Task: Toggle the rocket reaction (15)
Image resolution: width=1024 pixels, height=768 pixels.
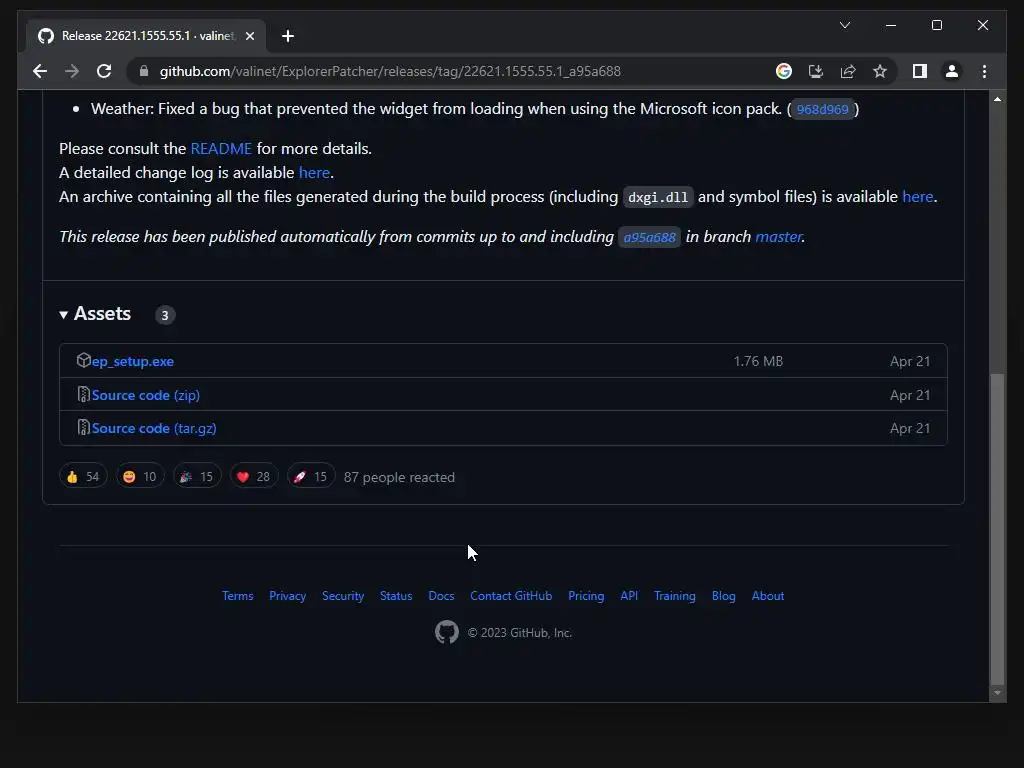Action: point(310,477)
